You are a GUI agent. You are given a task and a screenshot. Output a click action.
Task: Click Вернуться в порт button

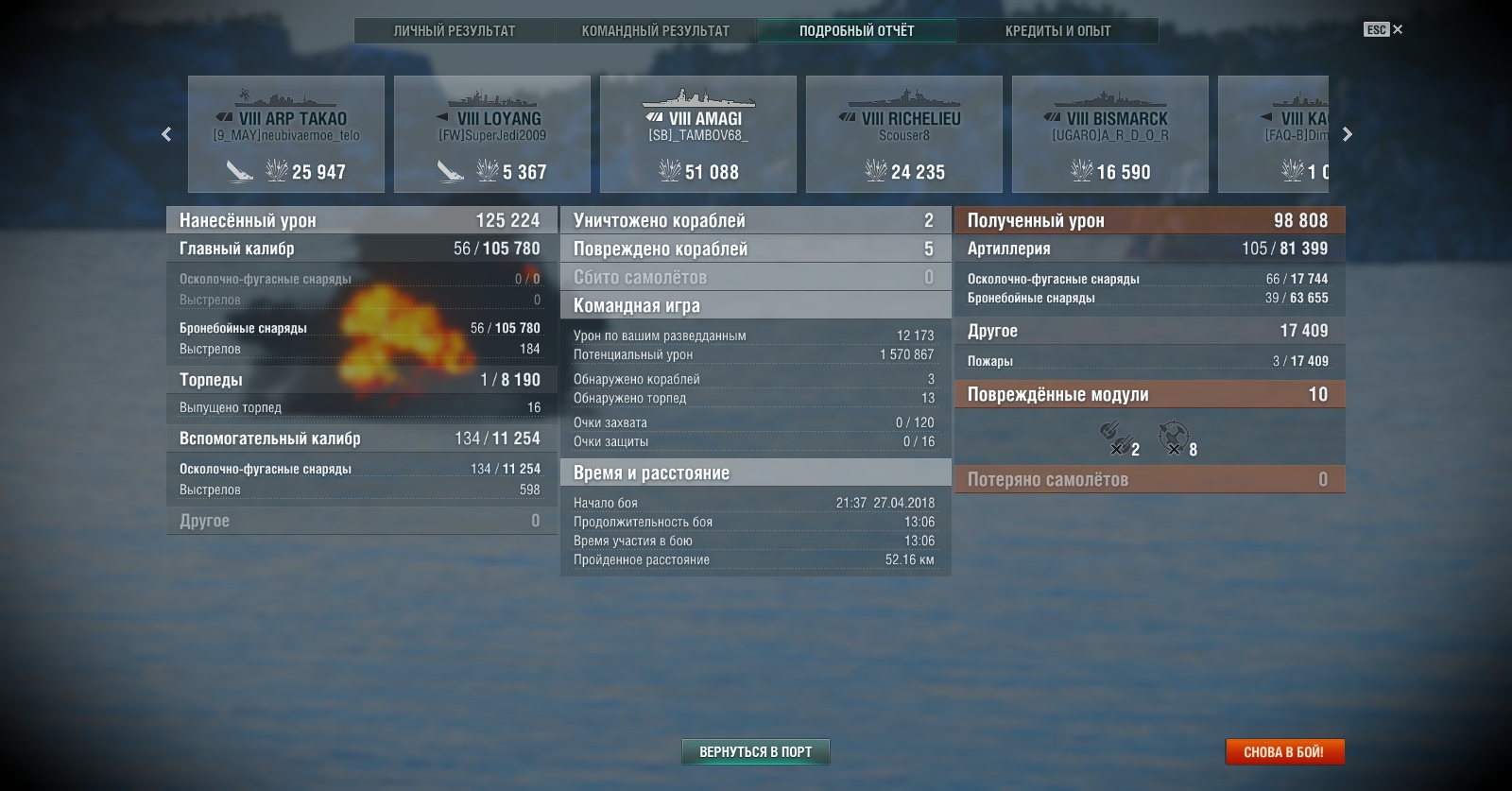(756, 752)
